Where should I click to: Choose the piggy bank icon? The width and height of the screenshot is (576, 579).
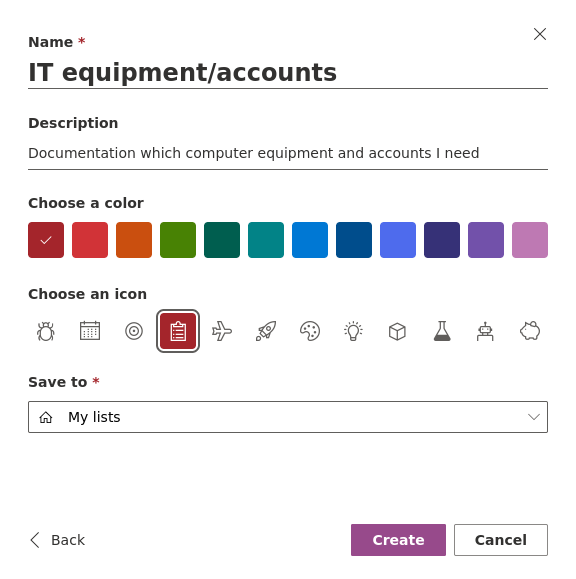pos(530,331)
